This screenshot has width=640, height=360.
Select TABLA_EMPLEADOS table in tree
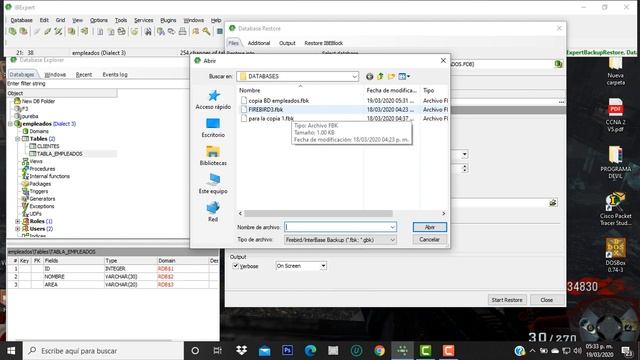[x=60, y=154]
